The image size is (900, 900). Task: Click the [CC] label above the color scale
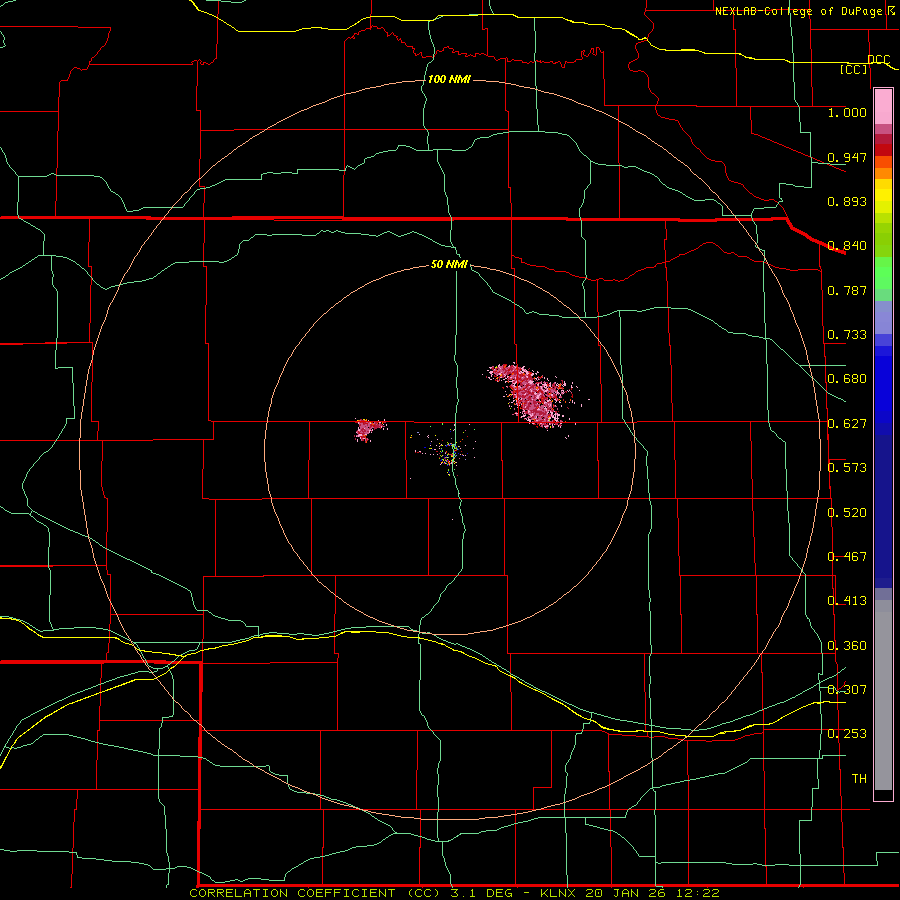(853, 69)
